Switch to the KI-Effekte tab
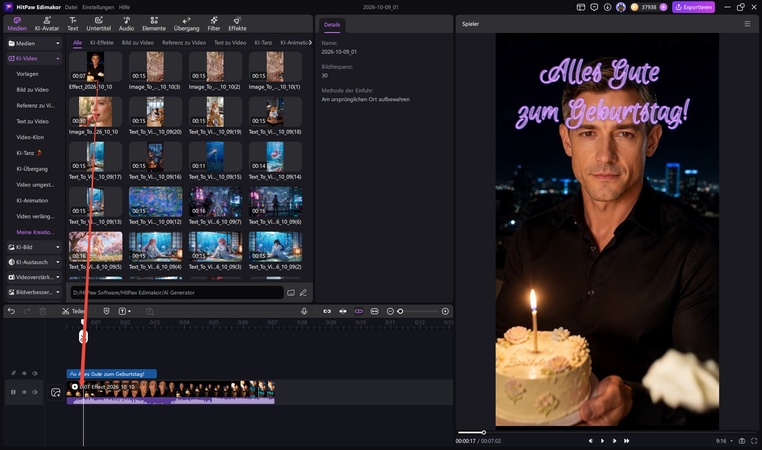Image resolution: width=762 pixels, height=450 pixels. click(102, 43)
